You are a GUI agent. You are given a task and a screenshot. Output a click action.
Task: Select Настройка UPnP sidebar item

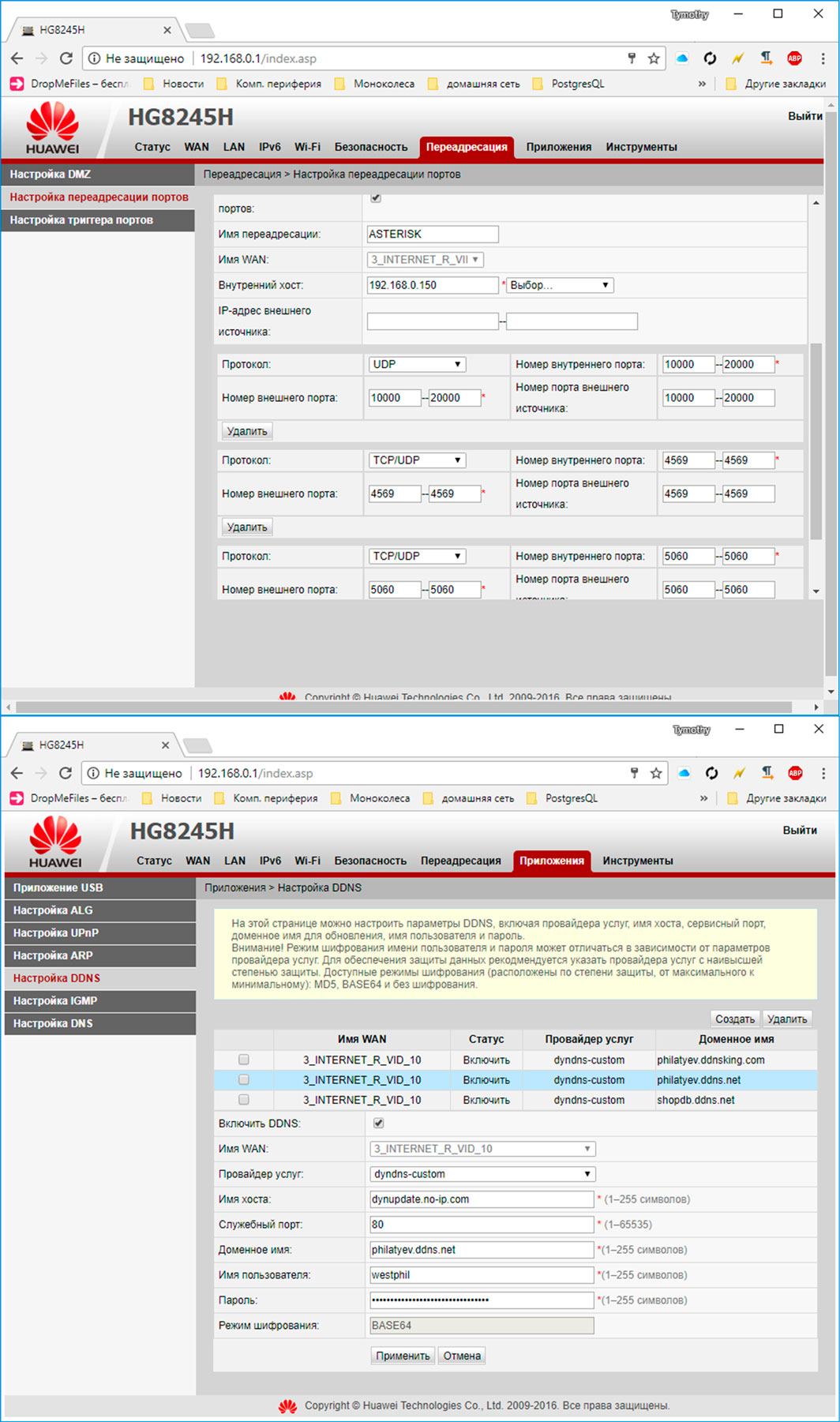click(100, 932)
